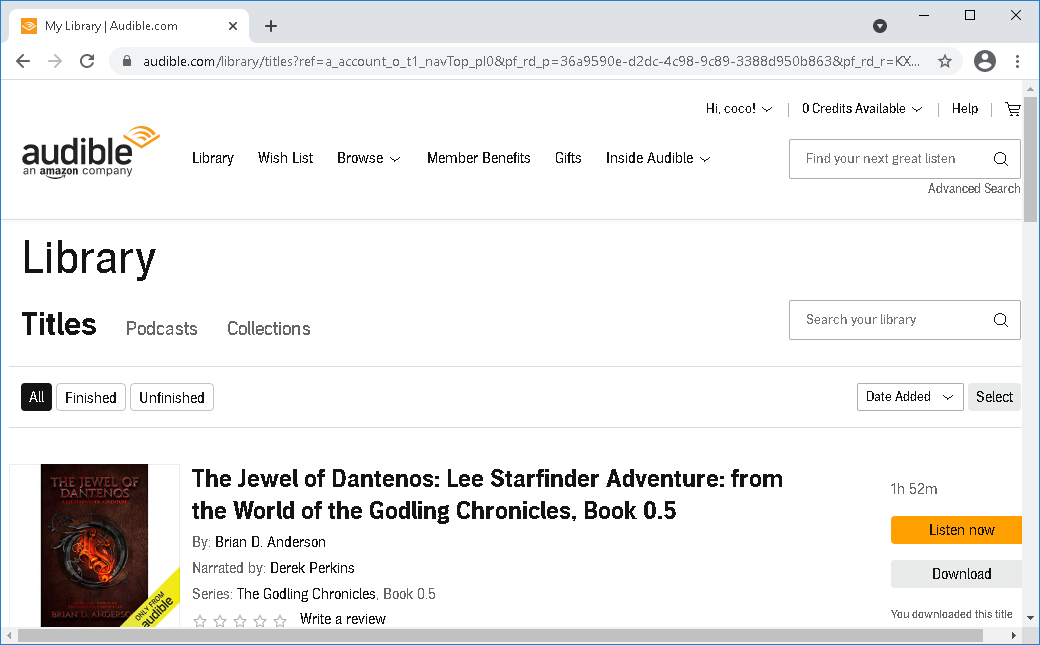Go to Wish List
This screenshot has height=645, width=1040.
click(285, 158)
